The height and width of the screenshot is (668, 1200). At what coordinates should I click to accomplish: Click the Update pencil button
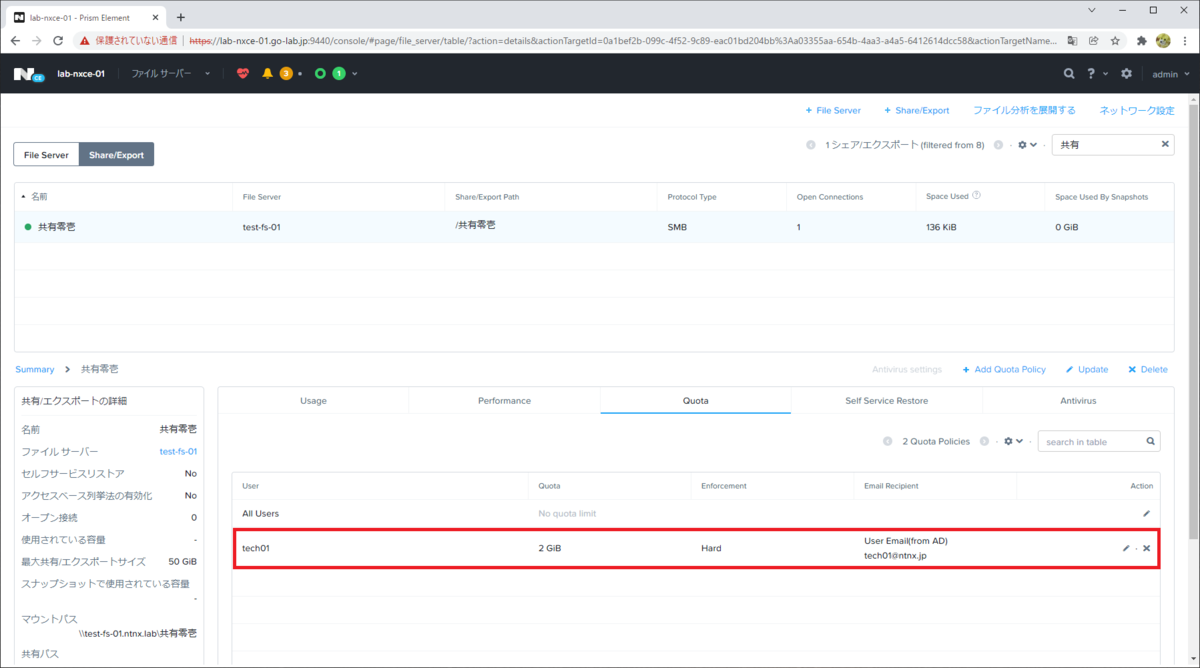[x=1087, y=369]
